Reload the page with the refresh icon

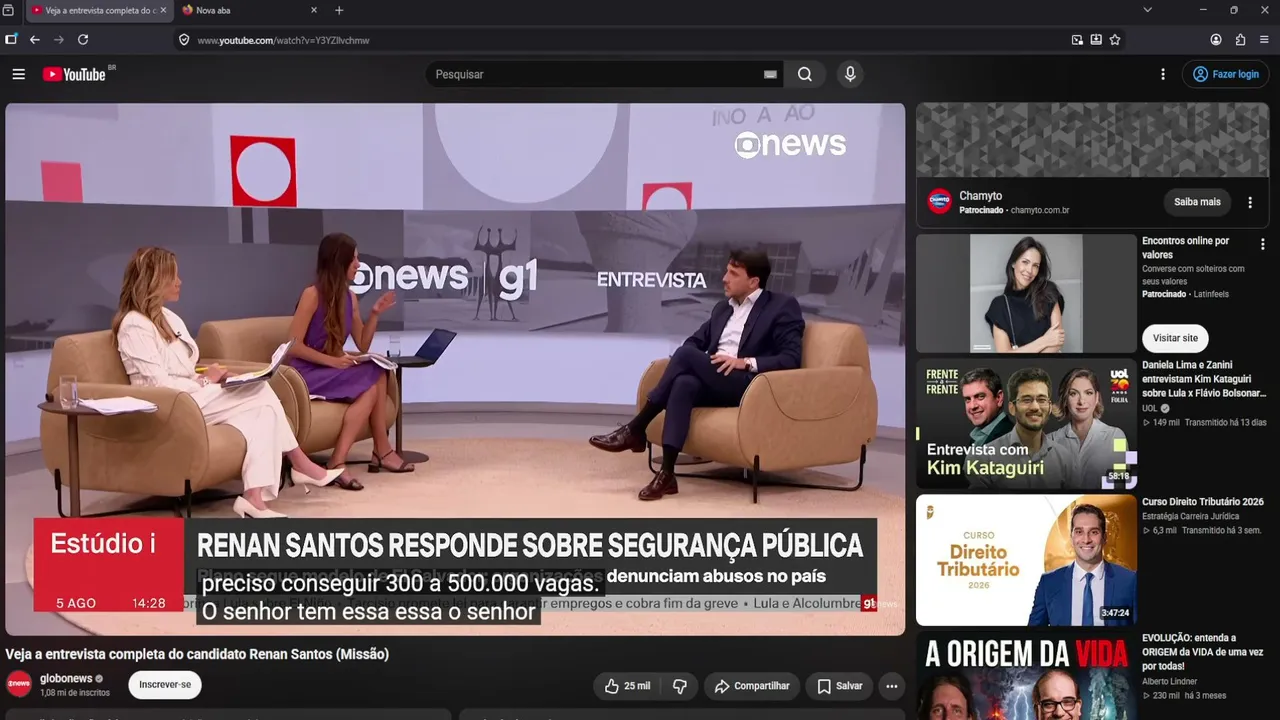pyautogui.click(x=83, y=40)
